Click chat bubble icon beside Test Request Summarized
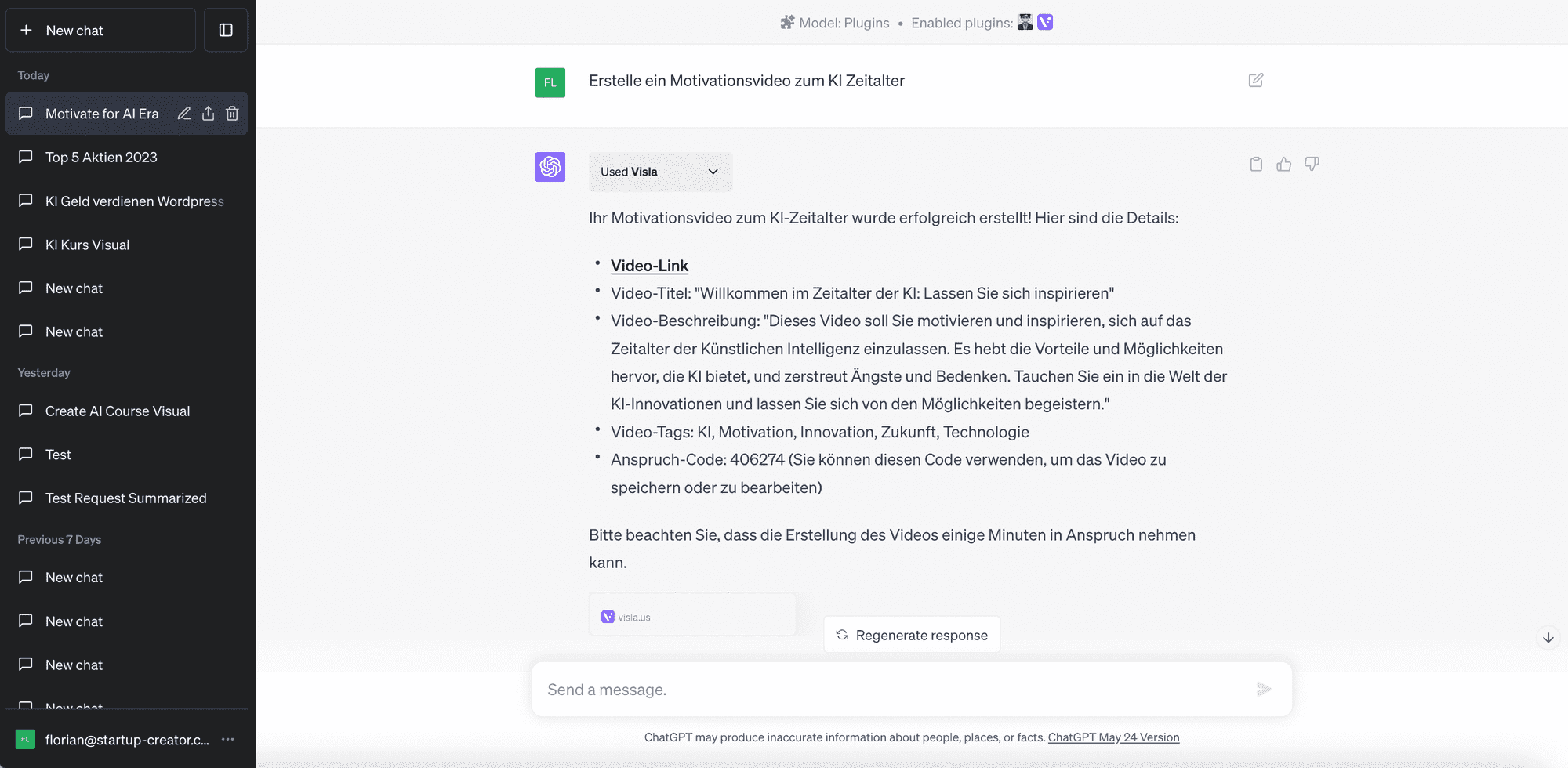 [26, 498]
